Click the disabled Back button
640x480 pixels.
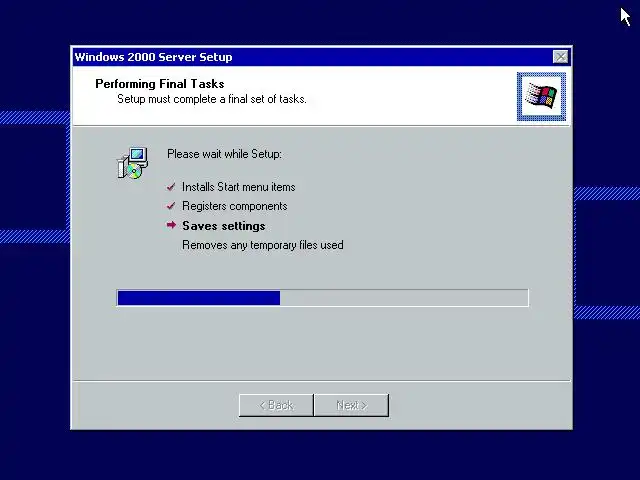pos(276,405)
